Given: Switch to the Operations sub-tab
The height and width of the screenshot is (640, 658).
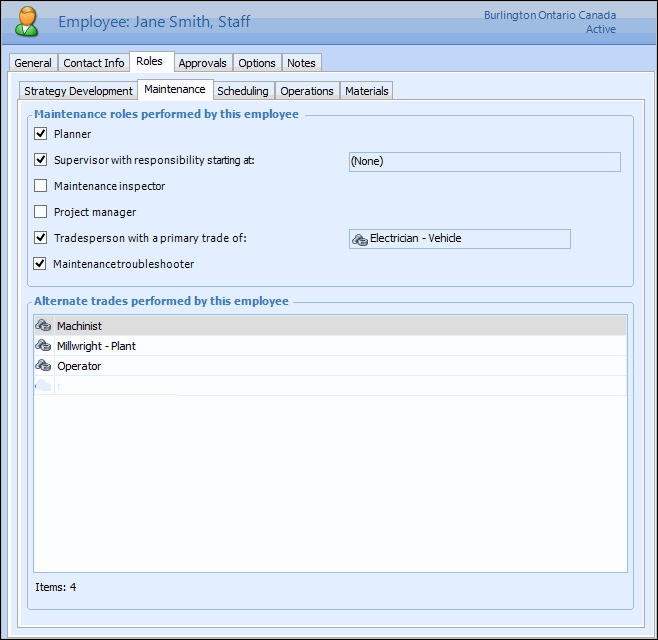Looking at the screenshot, I should point(307,91).
